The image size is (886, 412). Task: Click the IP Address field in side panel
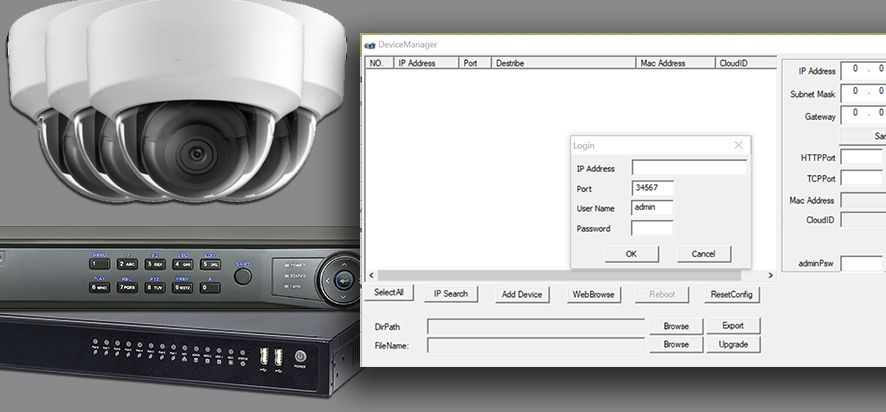point(863,71)
